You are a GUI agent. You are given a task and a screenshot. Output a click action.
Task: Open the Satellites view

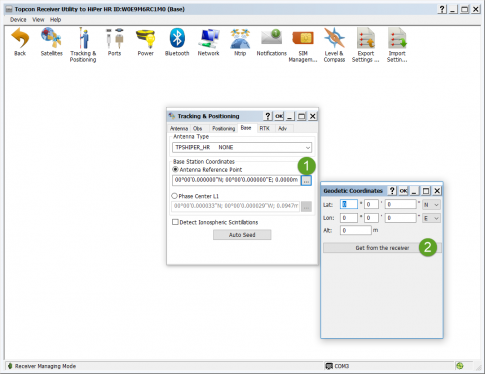click(x=51, y=42)
